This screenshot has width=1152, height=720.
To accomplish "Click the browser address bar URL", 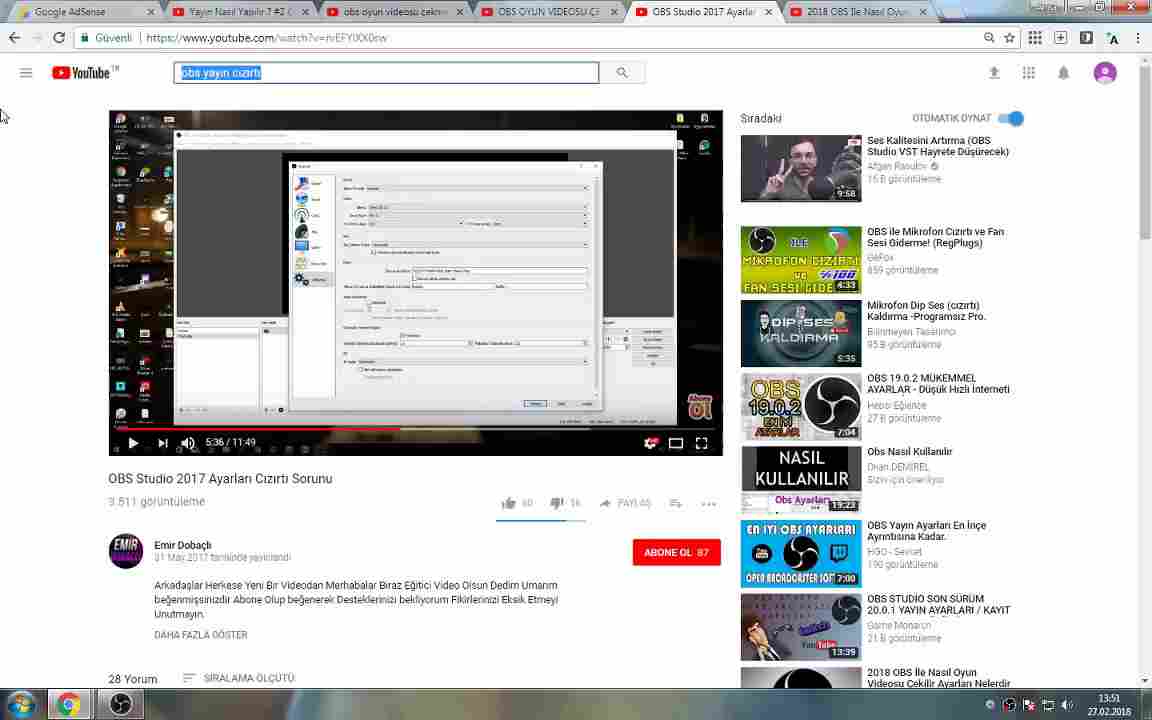I will tap(266, 37).
